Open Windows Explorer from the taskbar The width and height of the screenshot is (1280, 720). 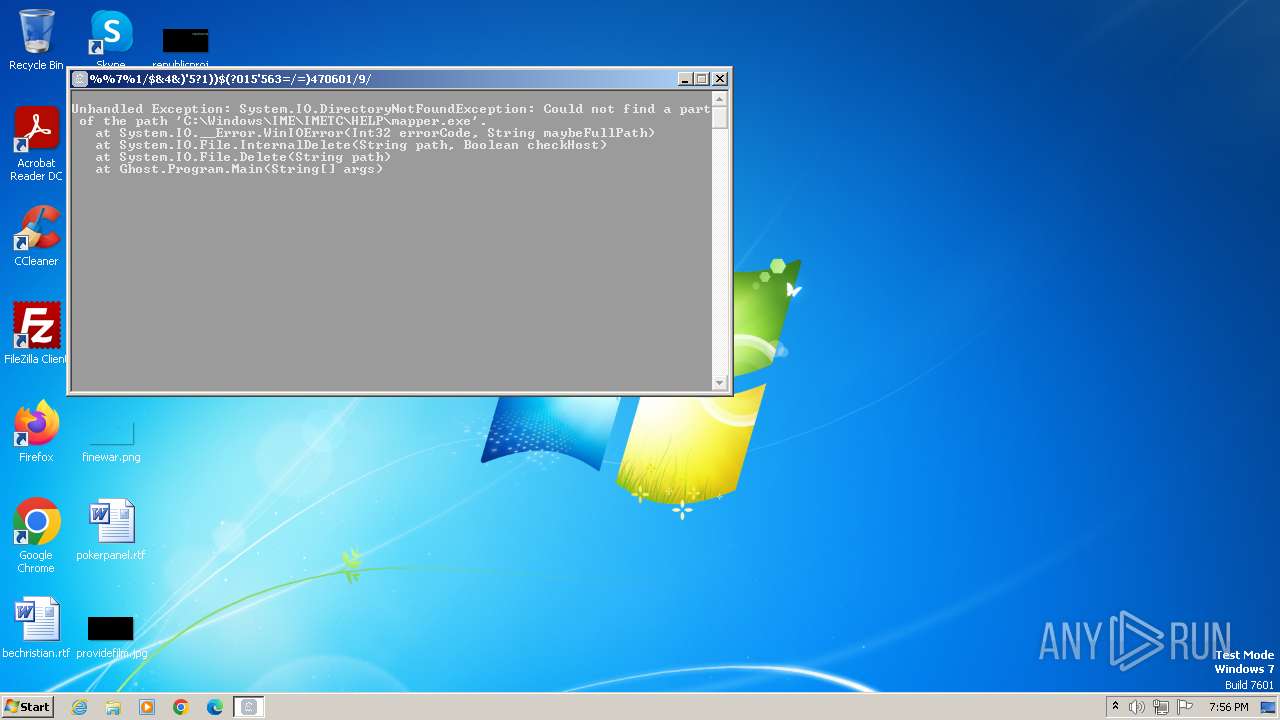tap(113, 707)
